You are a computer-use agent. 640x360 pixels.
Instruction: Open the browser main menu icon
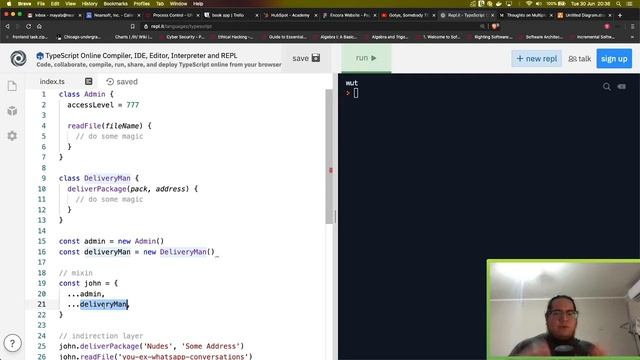(x=632, y=27)
